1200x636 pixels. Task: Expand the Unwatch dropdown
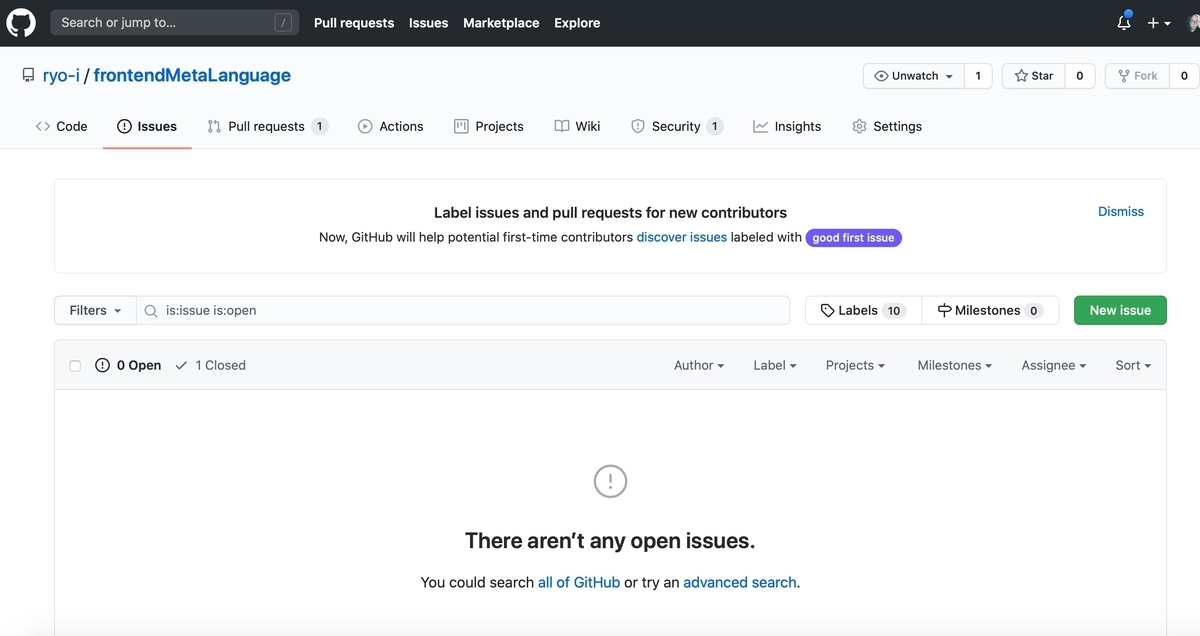[x=913, y=76]
